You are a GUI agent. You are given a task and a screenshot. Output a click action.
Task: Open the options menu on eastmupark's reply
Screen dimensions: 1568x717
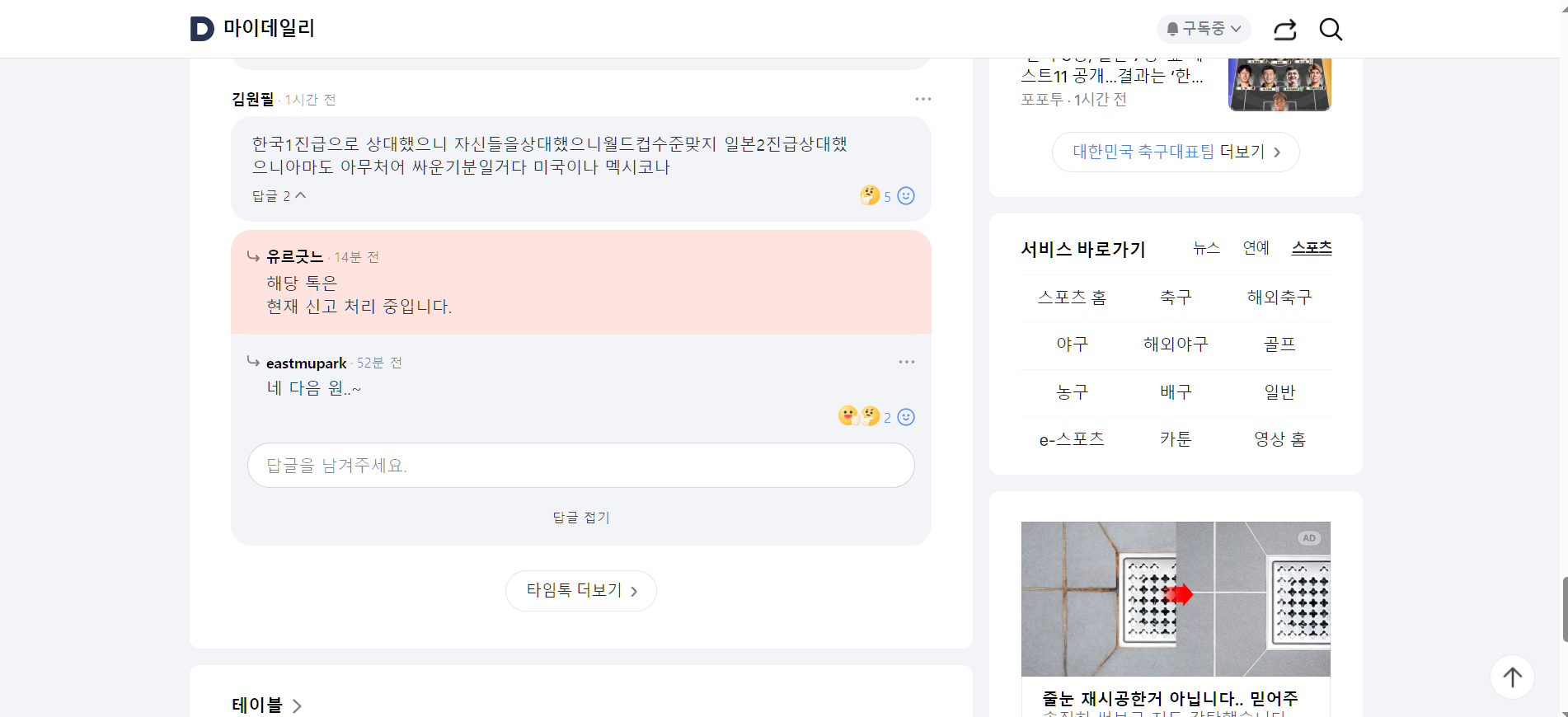(907, 362)
